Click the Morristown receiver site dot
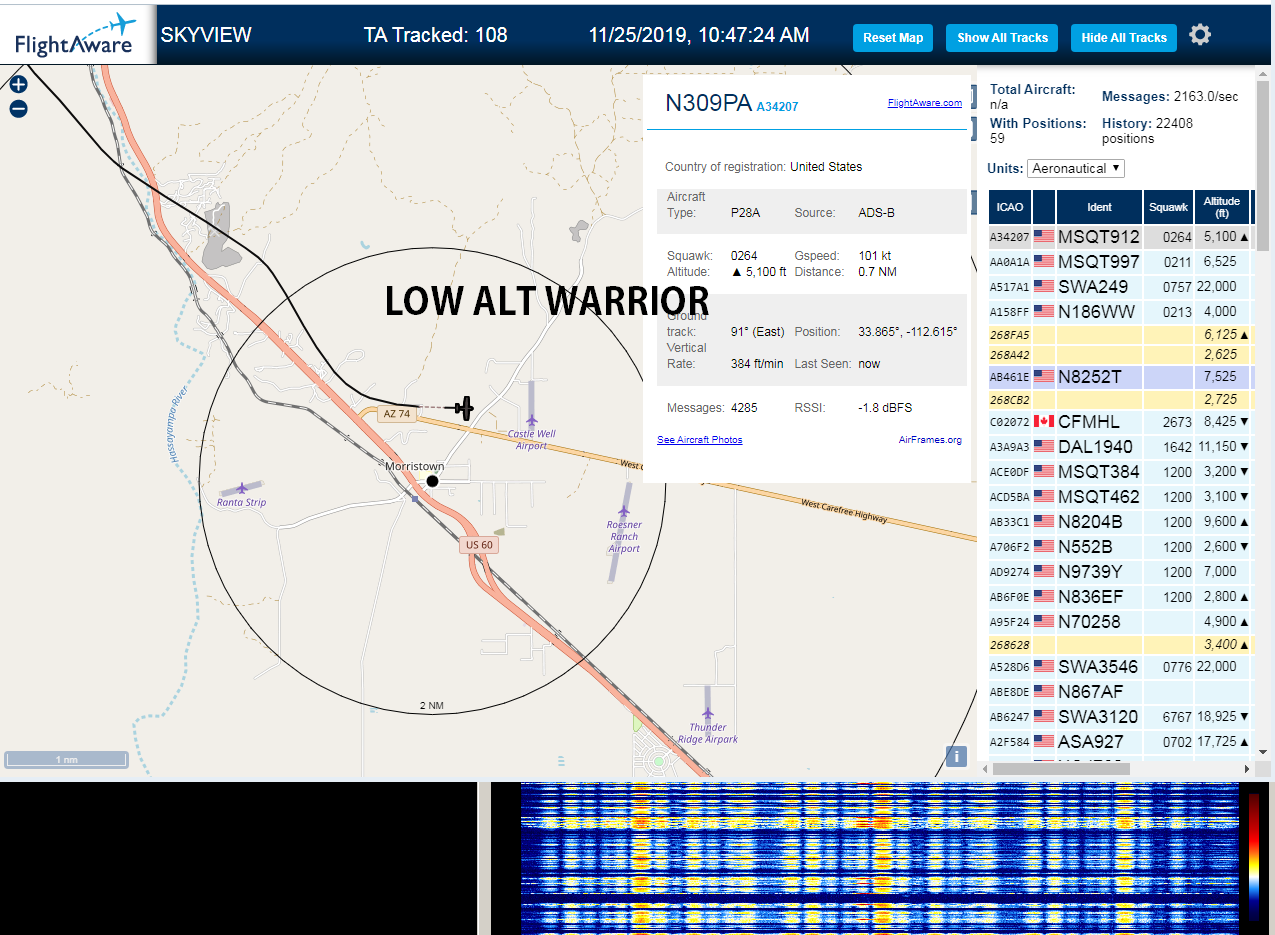Image resolution: width=1275 pixels, height=935 pixels. (432, 481)
